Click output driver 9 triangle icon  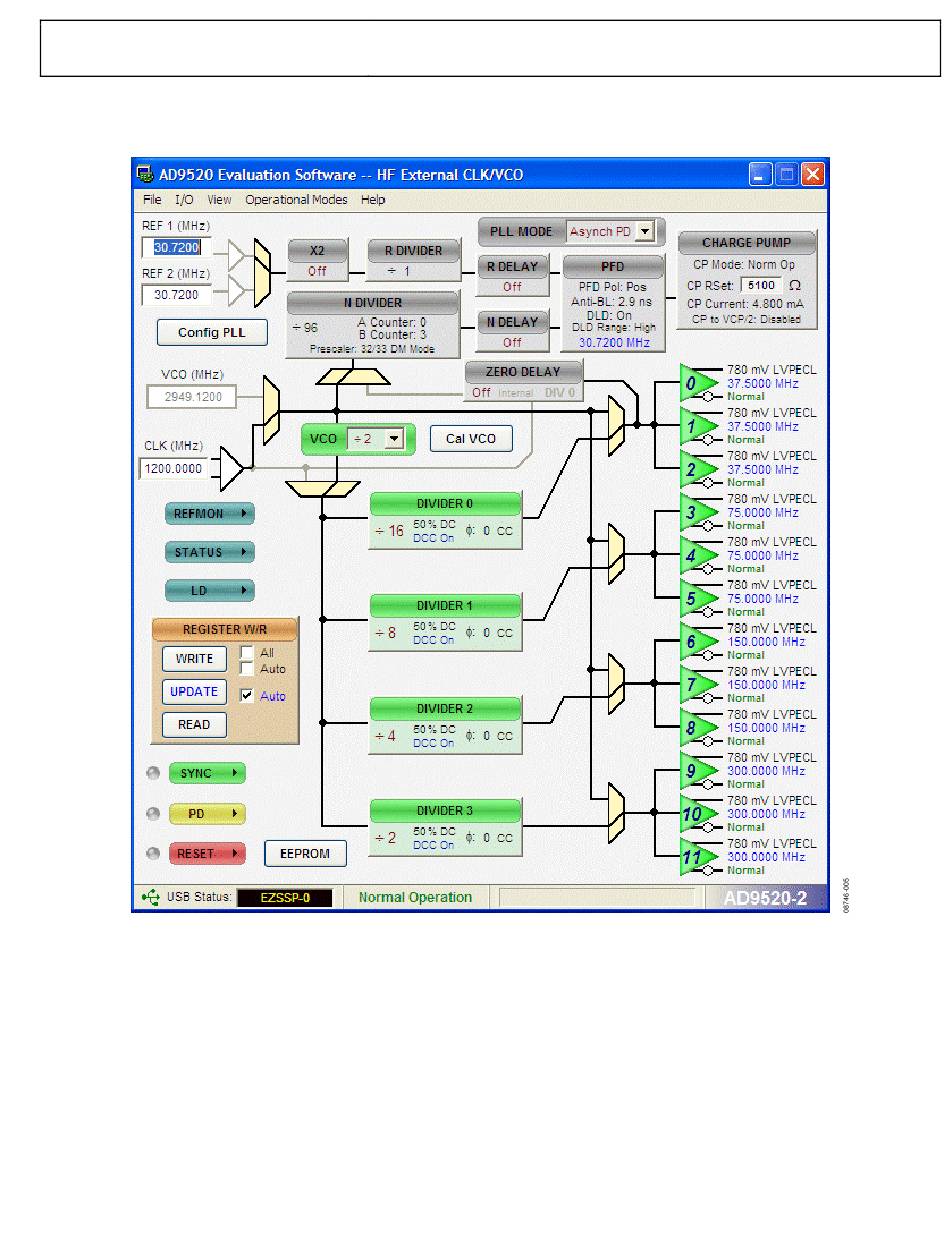tap(697, 771)
